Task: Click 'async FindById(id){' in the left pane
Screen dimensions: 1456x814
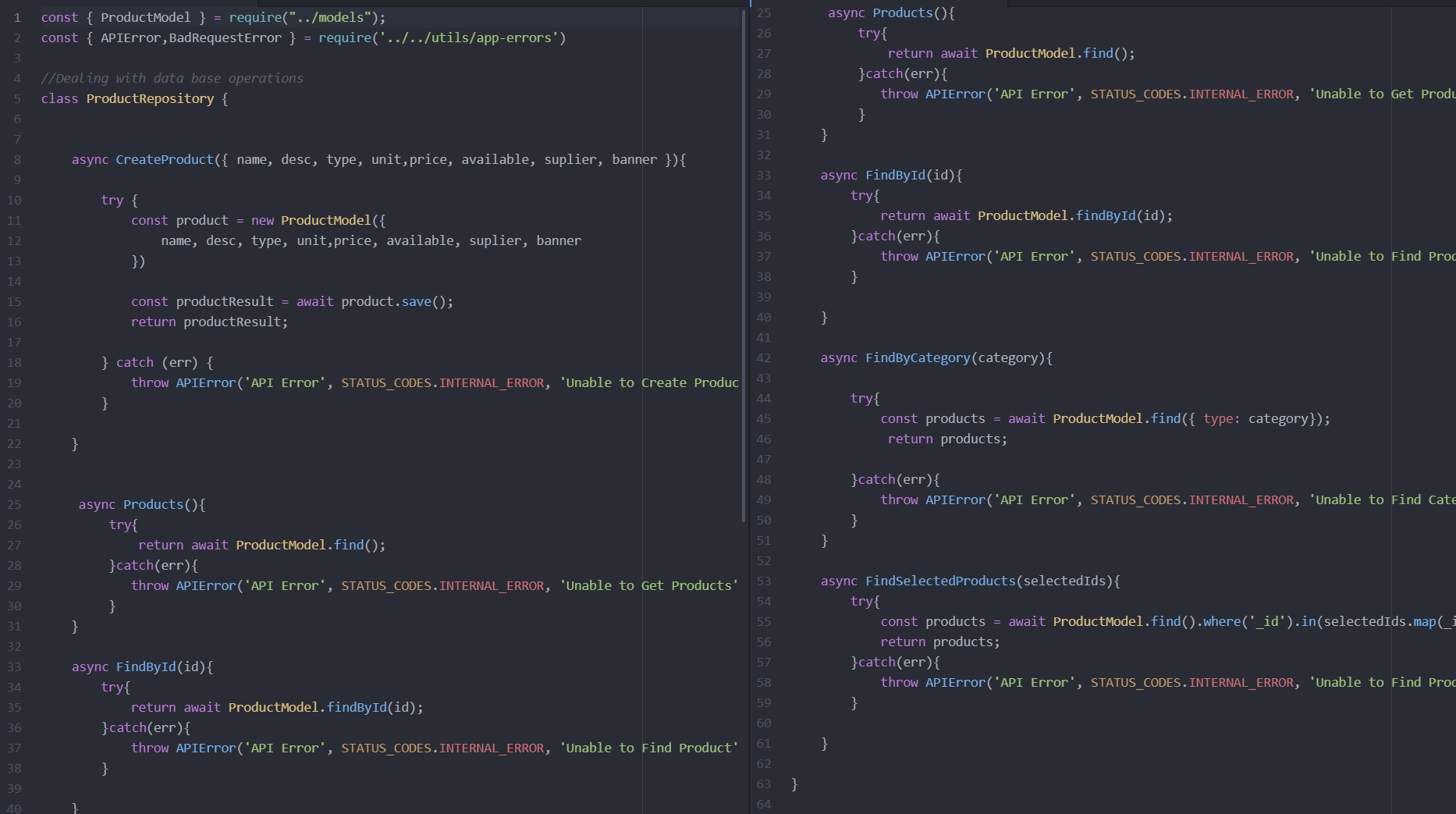Action: [142, 666]
